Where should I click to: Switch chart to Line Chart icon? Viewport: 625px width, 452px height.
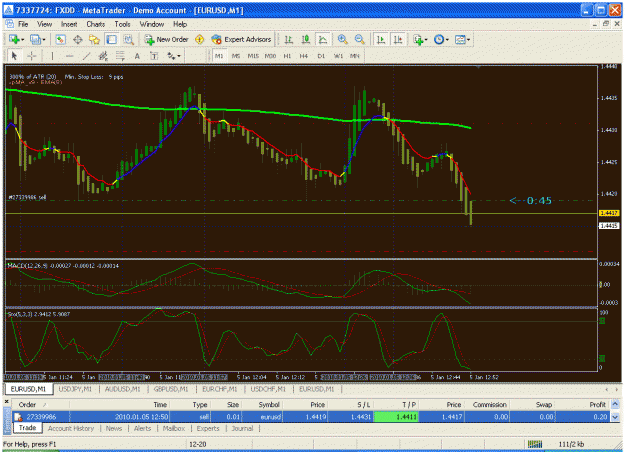tap(322, 39)
